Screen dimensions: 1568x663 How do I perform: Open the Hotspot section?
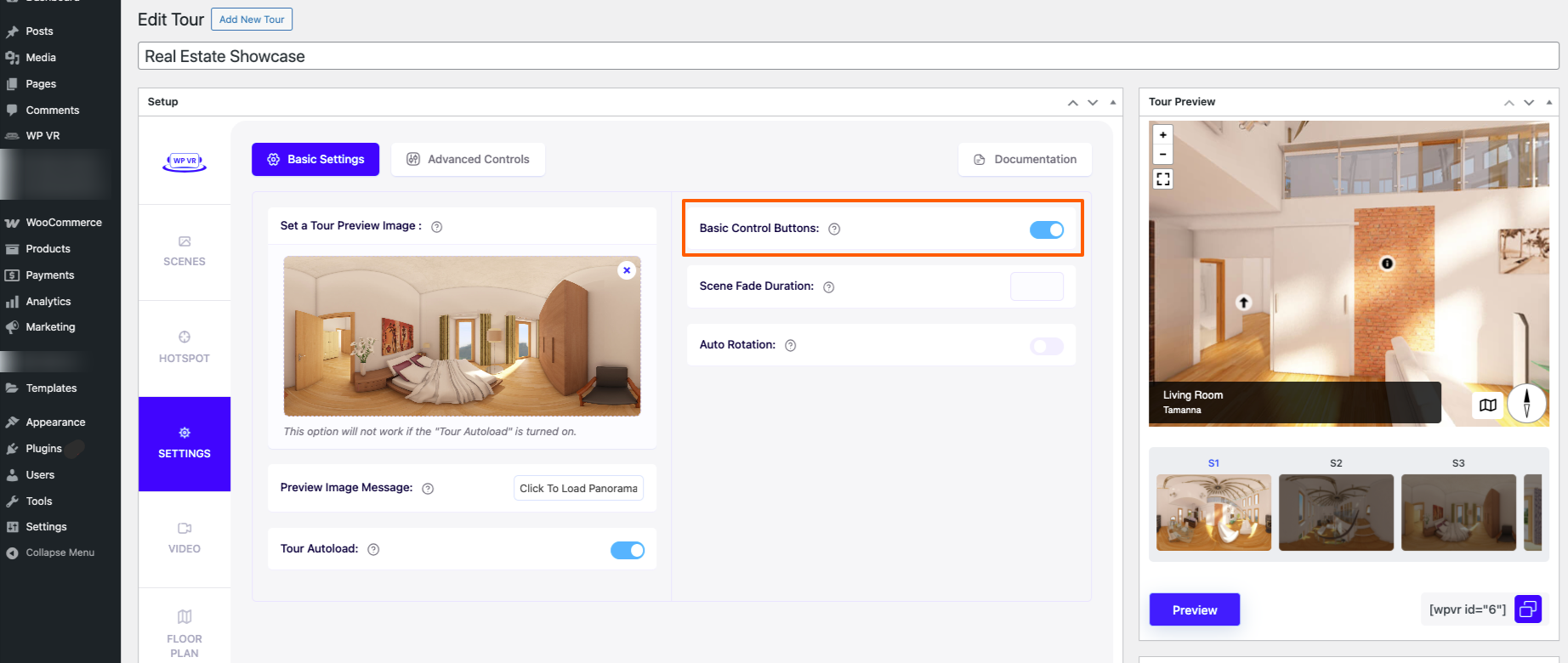point(185,347)
